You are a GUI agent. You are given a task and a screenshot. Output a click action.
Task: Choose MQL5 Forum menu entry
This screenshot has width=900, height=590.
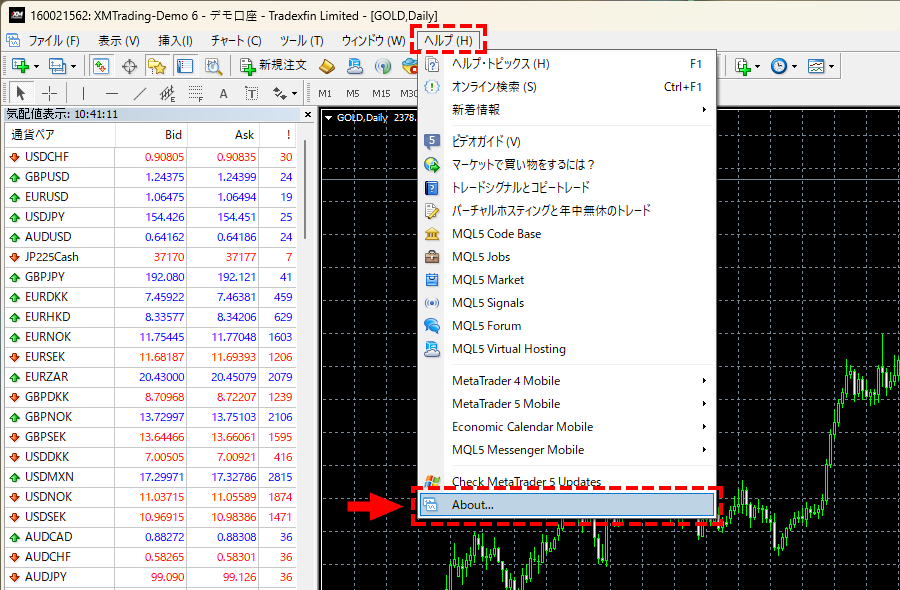[567, 325]
